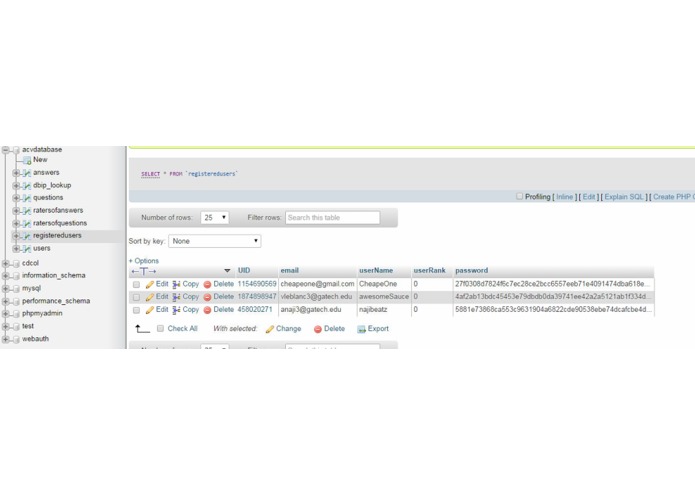Click the Export icon below the table
695x494 pixels.
361,329
